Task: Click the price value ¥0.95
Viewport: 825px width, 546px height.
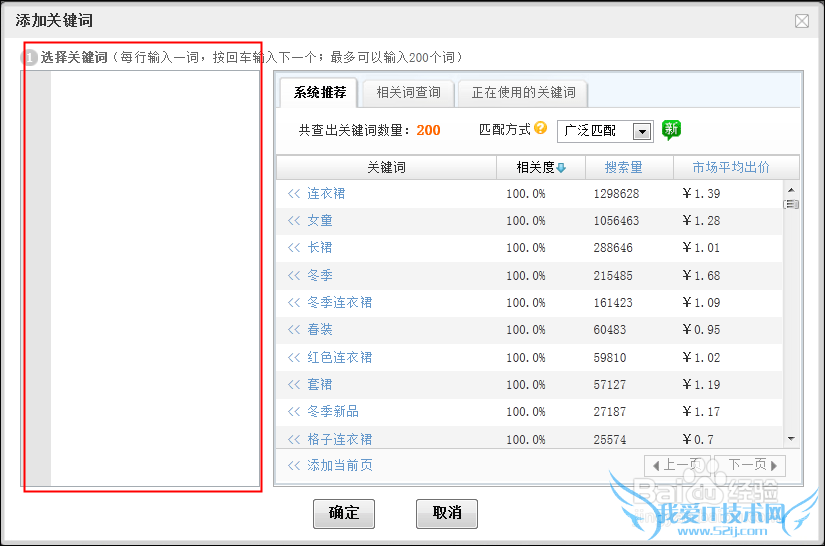Action: tap(701, 330)
